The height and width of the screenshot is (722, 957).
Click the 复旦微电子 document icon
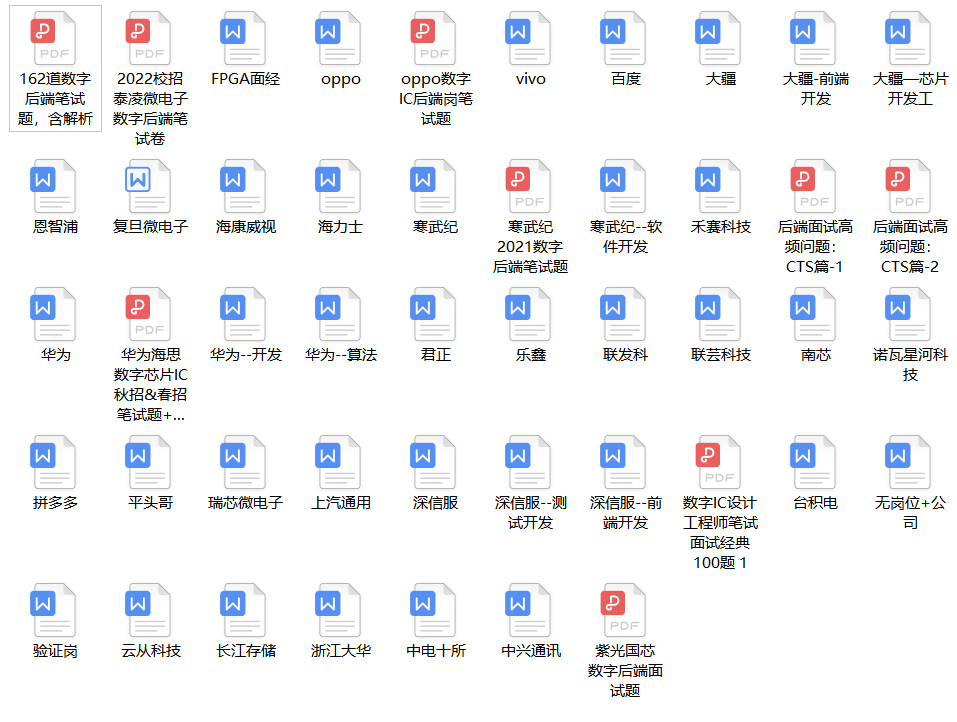coord(148,186)
